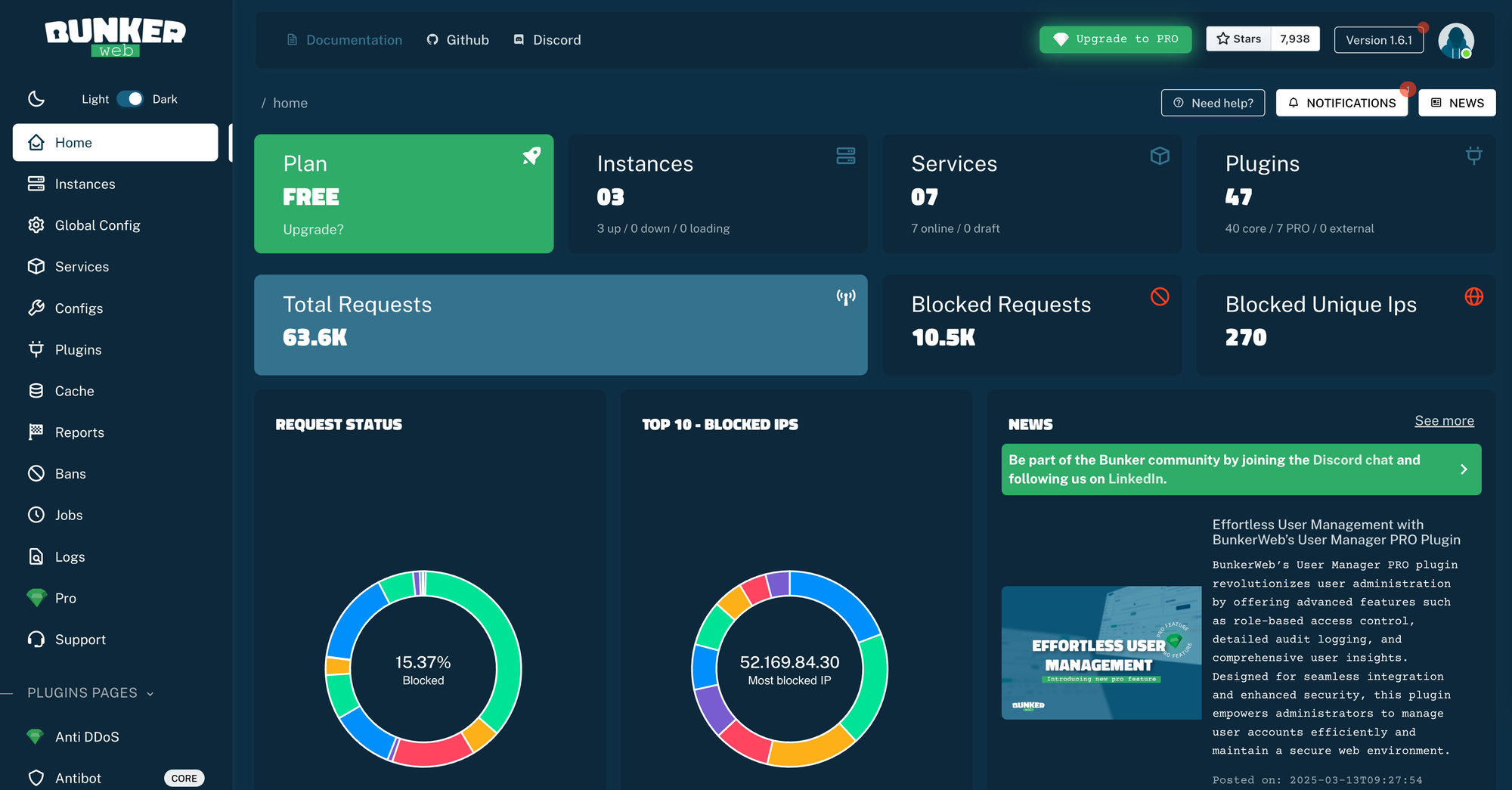Open the Documentation link

(x=345, y=40)
